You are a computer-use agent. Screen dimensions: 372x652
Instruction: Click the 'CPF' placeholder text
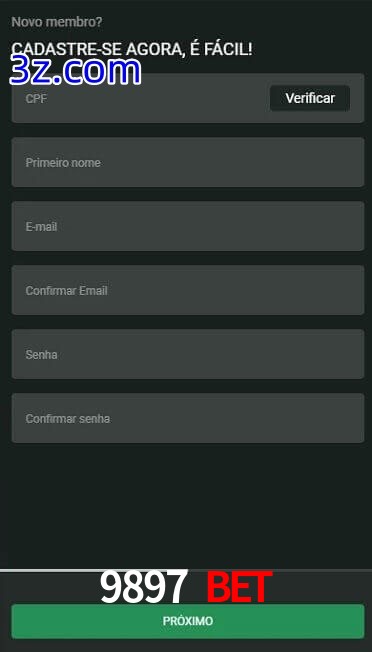coord(36,99)
